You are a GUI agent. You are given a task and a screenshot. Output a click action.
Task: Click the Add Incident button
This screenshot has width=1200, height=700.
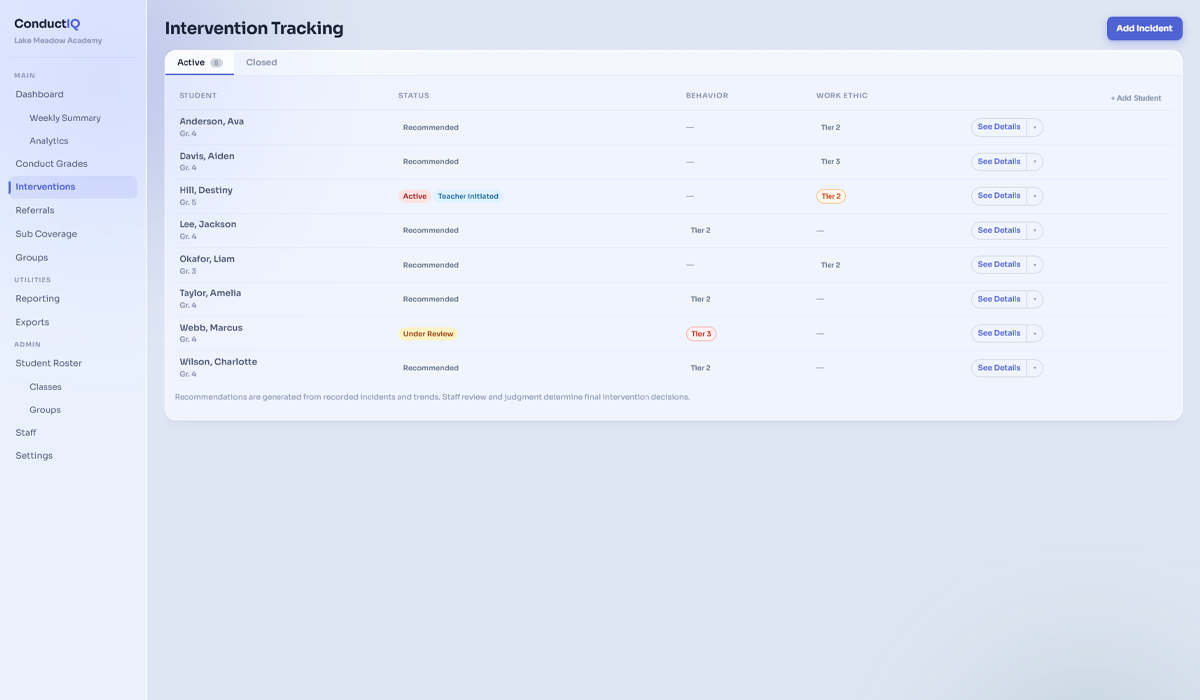pos(1144,28)
